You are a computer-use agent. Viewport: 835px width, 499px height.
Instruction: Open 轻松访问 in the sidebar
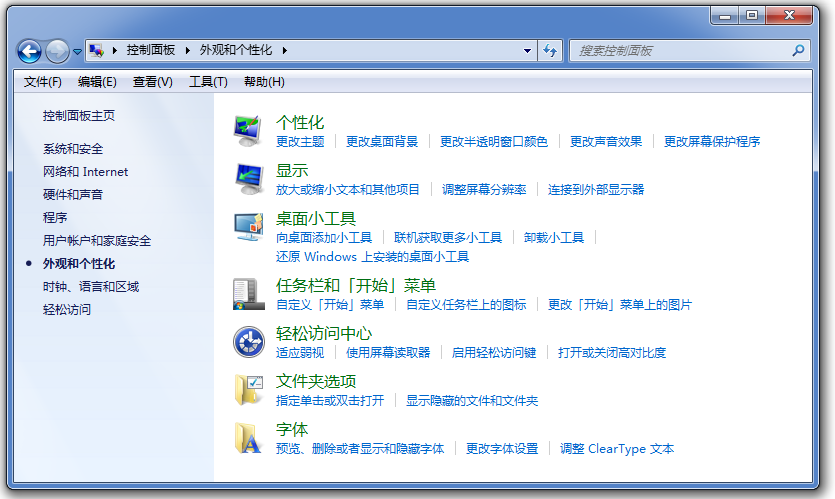click(x=67, y=309)
